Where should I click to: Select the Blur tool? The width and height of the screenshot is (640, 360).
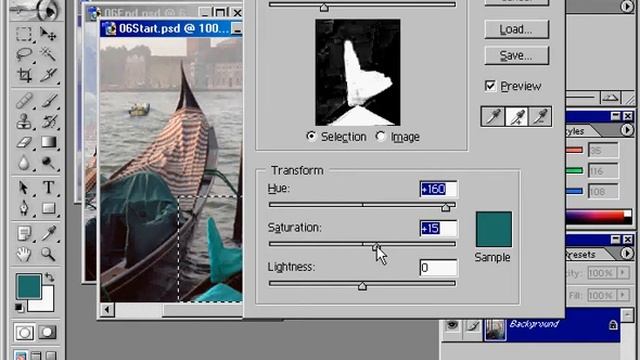(x=24, y=162)
